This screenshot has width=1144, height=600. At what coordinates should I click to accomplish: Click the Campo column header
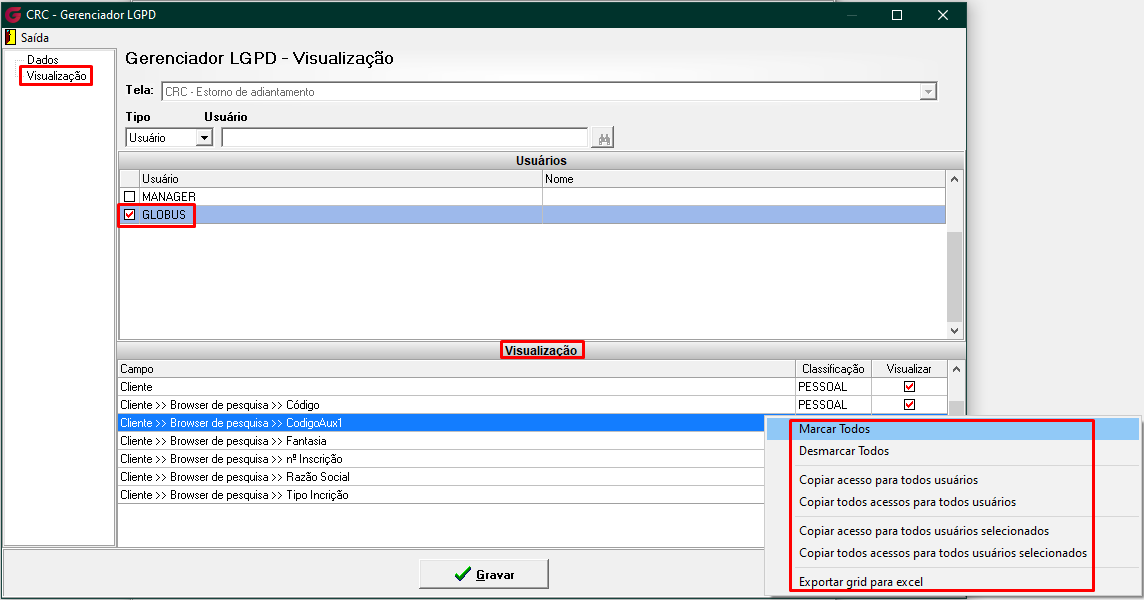click(x=456, y=369)
